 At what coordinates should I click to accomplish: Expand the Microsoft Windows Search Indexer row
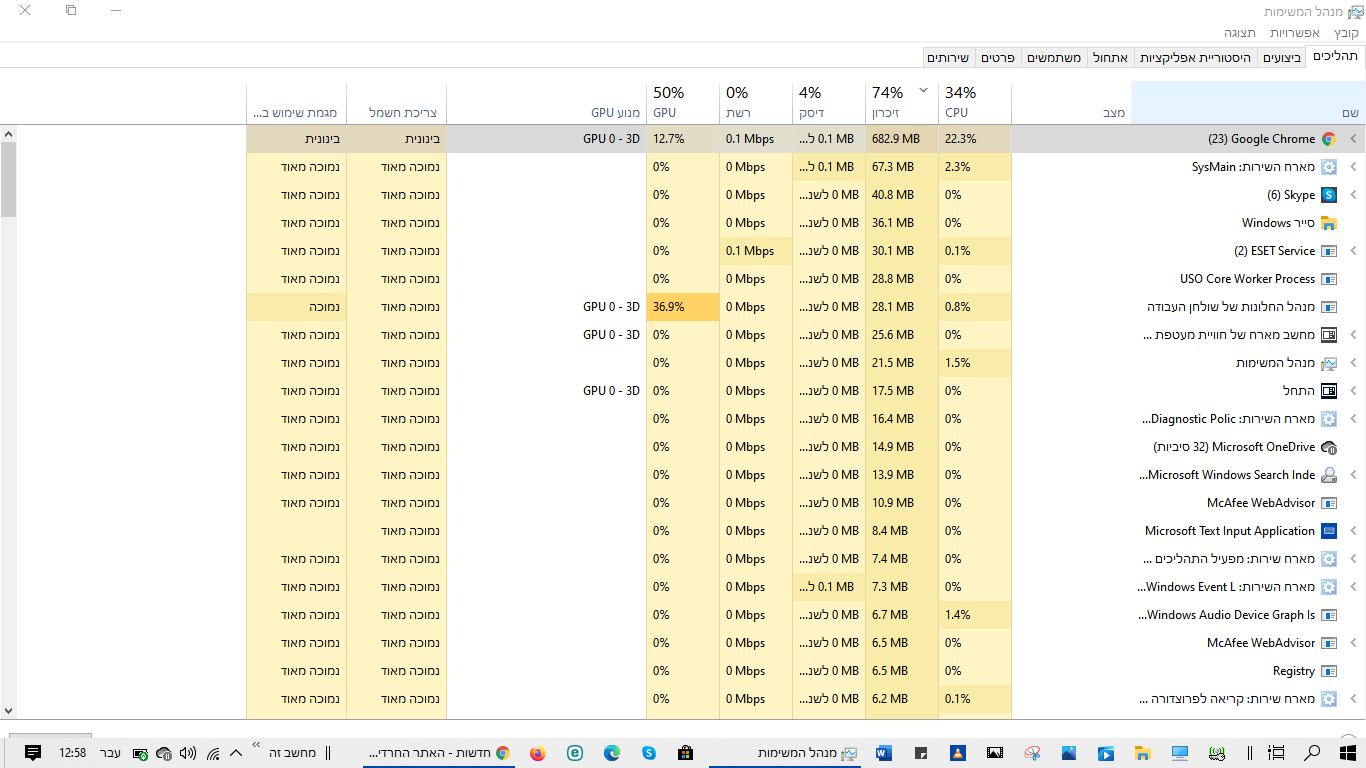click(1353, 475)
